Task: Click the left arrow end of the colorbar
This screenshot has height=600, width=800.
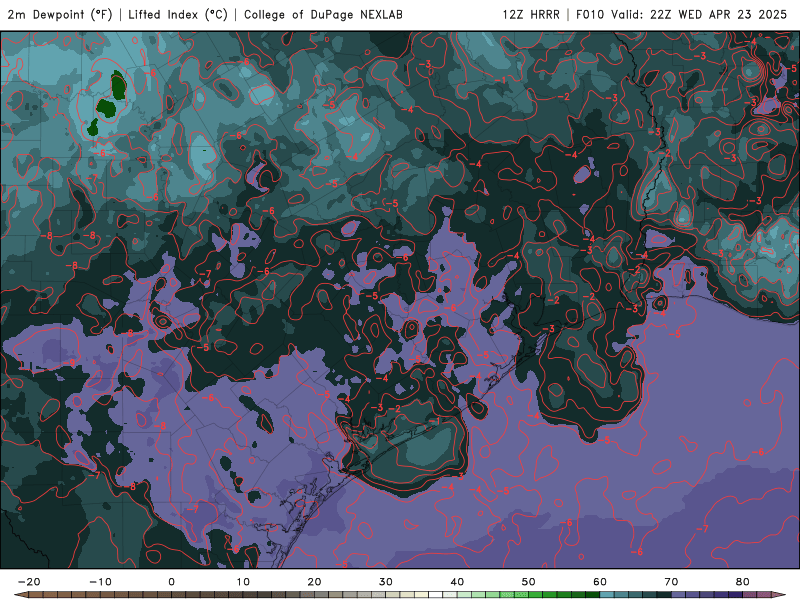Action: click(x=20, y=595)
